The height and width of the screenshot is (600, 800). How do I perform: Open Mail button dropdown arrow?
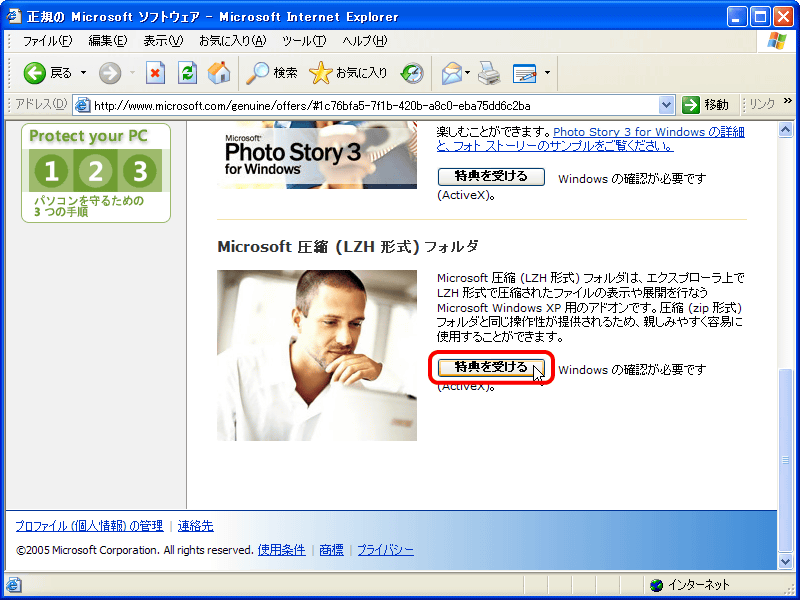pos(467,73)
